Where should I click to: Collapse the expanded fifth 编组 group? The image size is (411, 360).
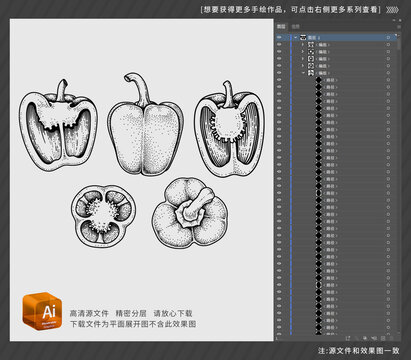(x=303, y=73)
